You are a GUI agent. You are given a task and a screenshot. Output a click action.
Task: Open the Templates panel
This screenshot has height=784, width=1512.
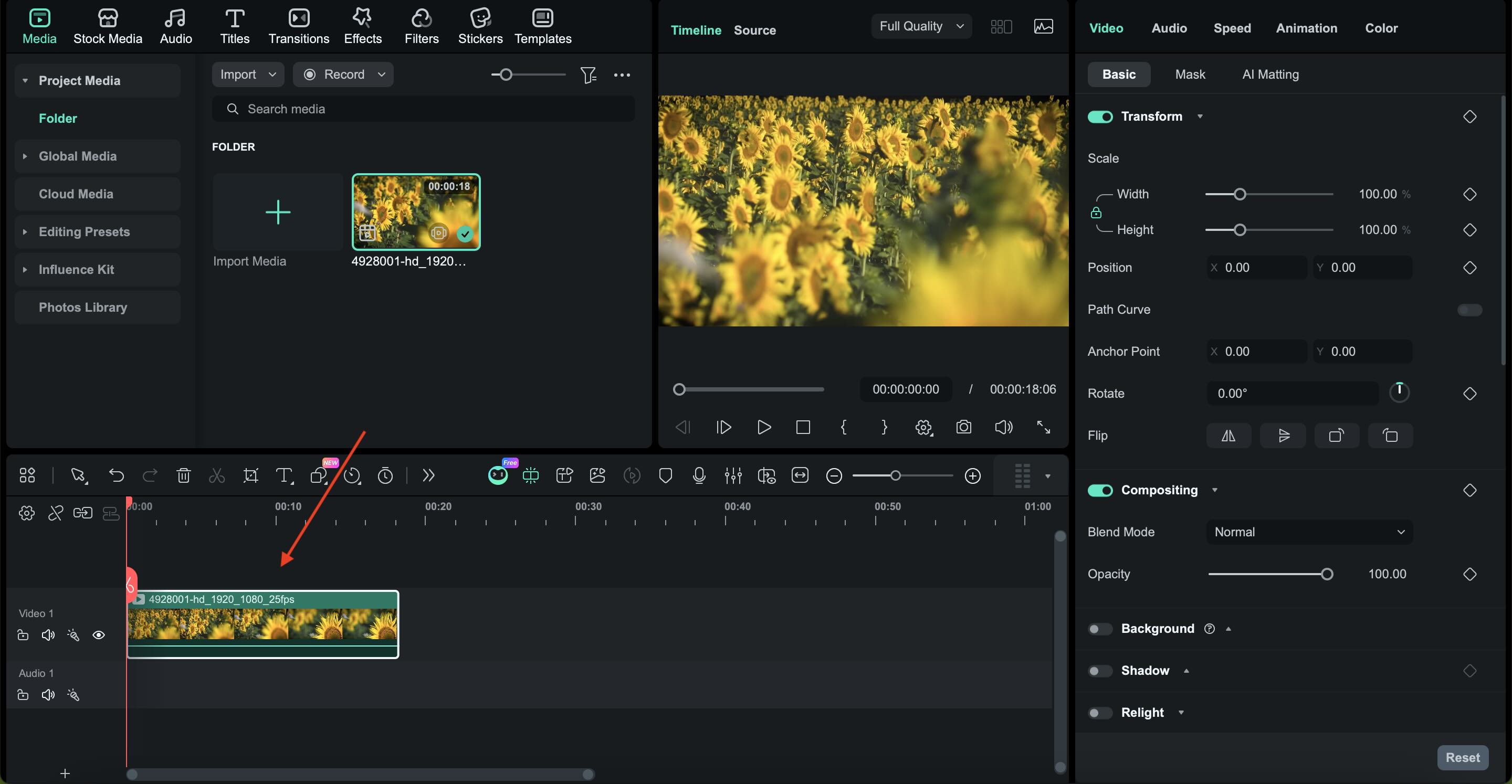[543, 26]
